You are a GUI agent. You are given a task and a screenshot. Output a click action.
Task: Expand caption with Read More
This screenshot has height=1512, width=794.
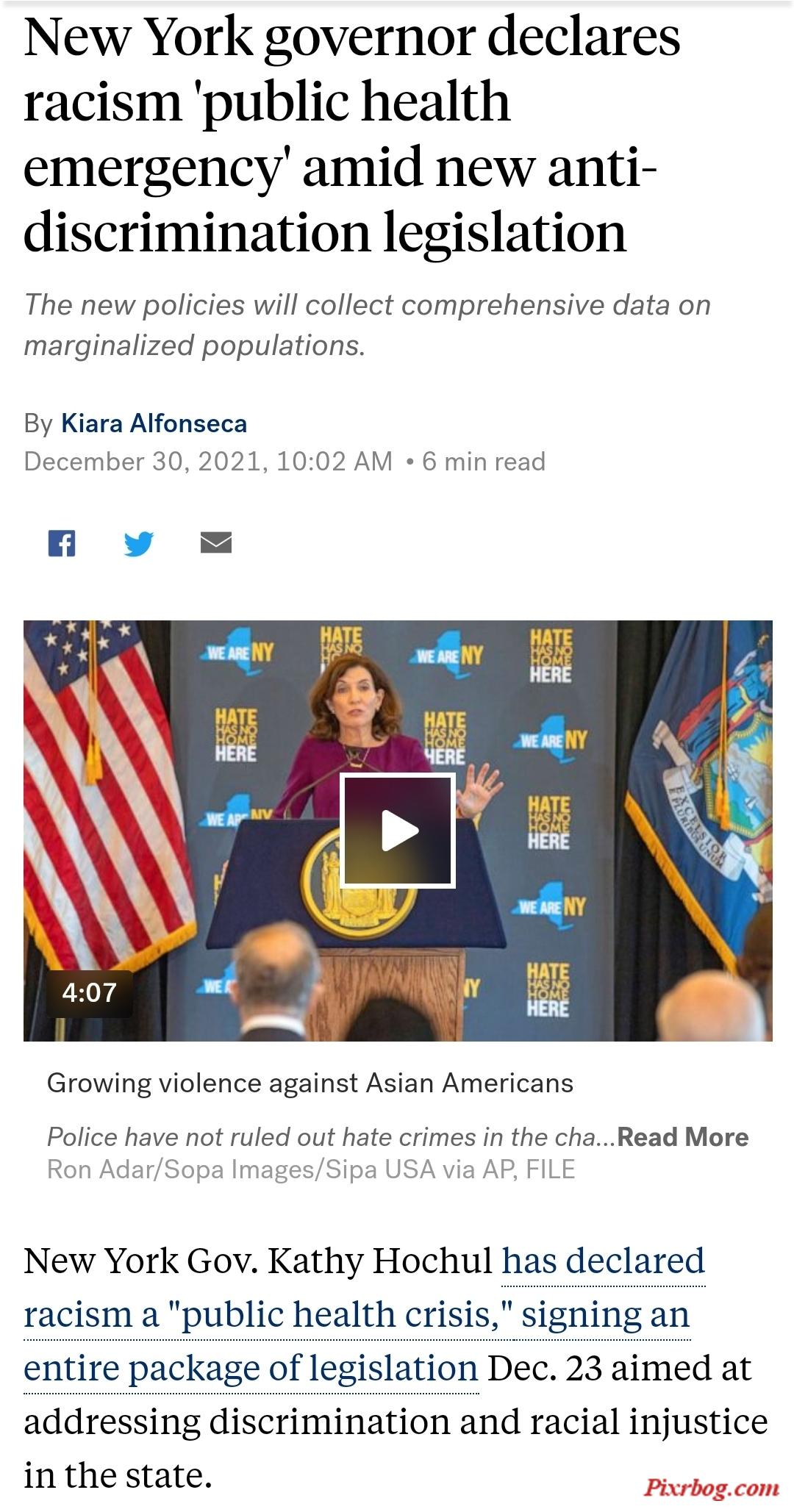click(x=683, y=1136)
